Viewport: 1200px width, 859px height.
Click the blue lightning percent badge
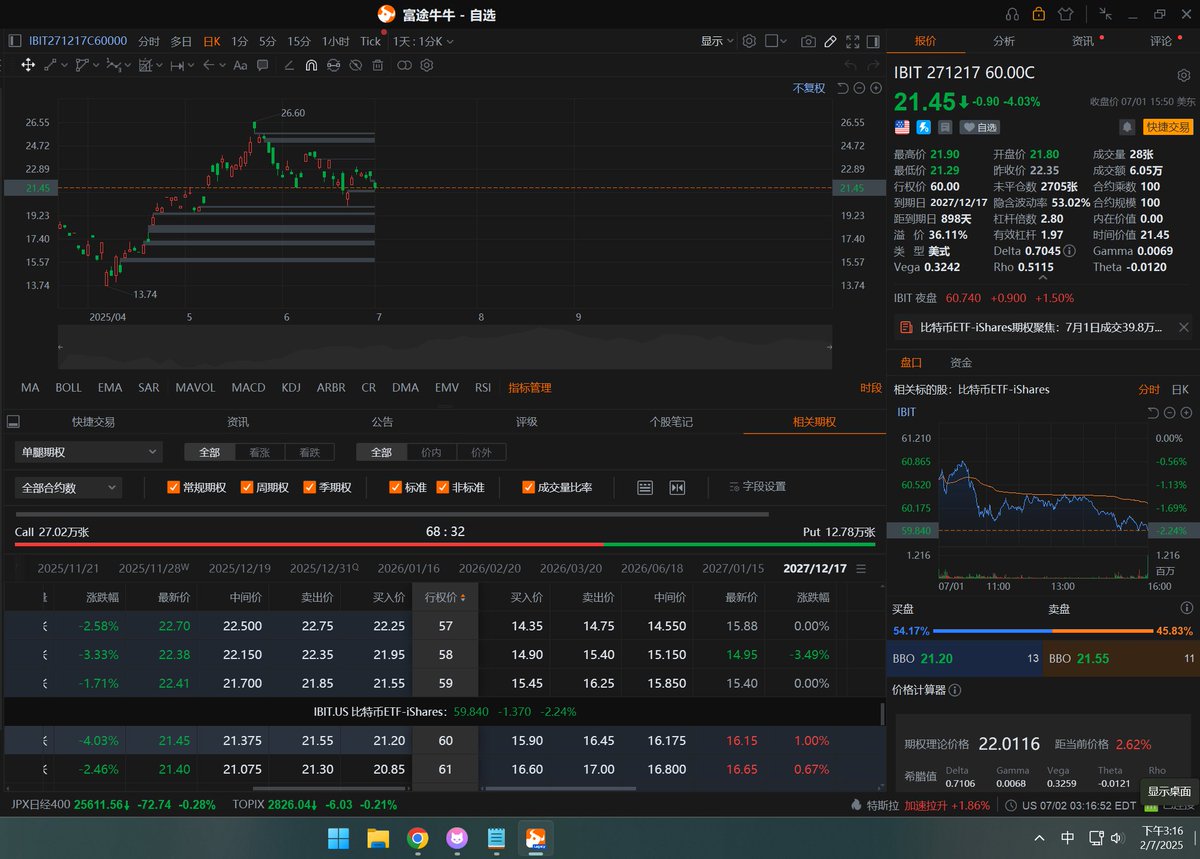tap(923, 127)
